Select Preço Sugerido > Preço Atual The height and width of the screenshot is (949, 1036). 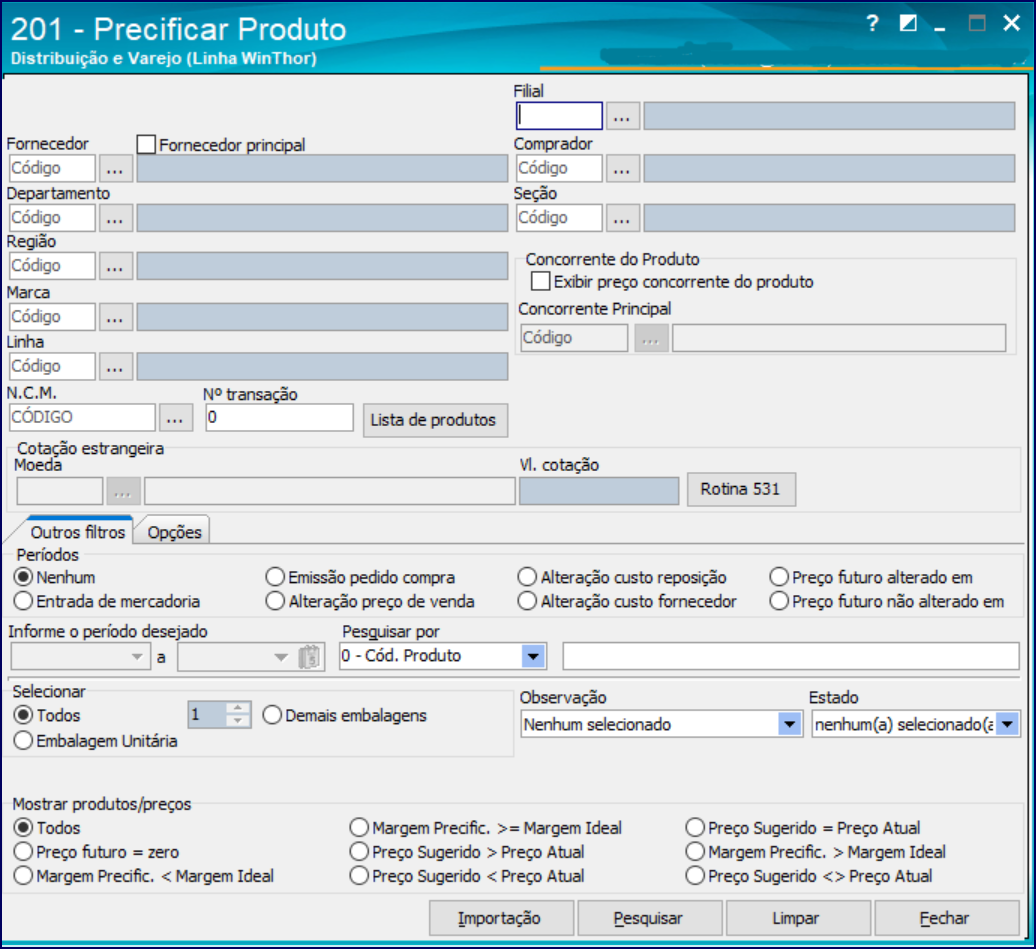click(x=359, y=852)
